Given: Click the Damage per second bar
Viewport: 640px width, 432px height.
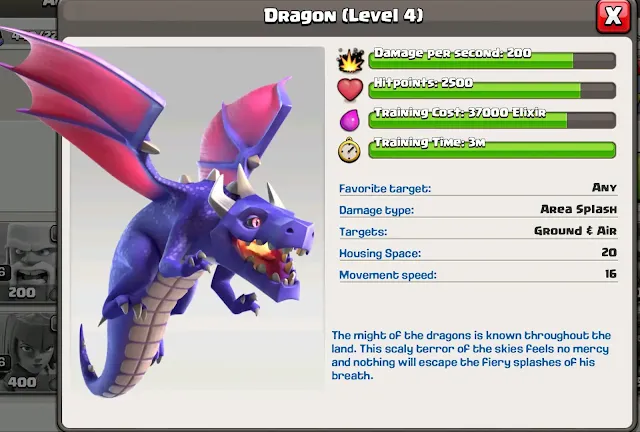Looking at the screenshot, I should coord(492,60).
